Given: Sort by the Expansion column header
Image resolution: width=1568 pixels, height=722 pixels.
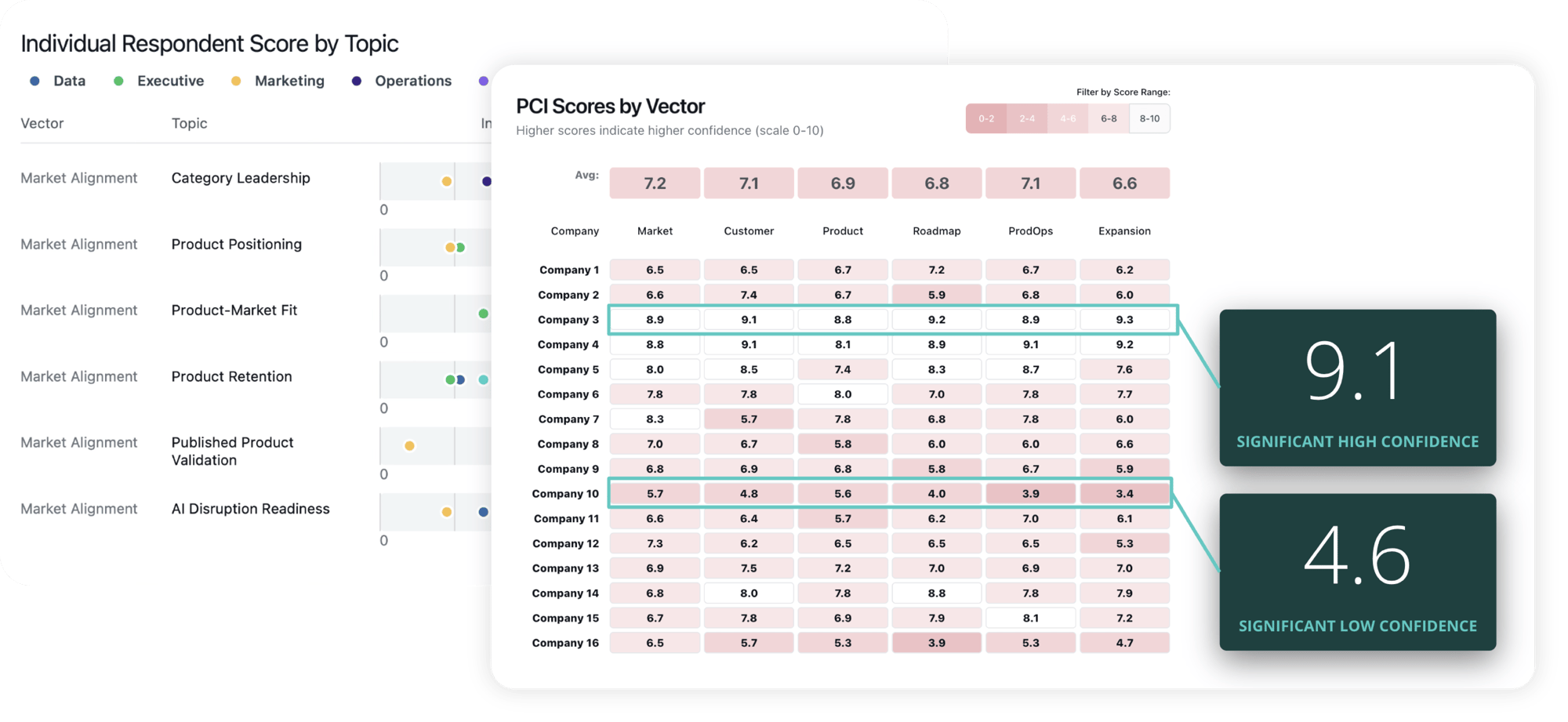Looking at the screenshot, I should [x=1124, y=230].
